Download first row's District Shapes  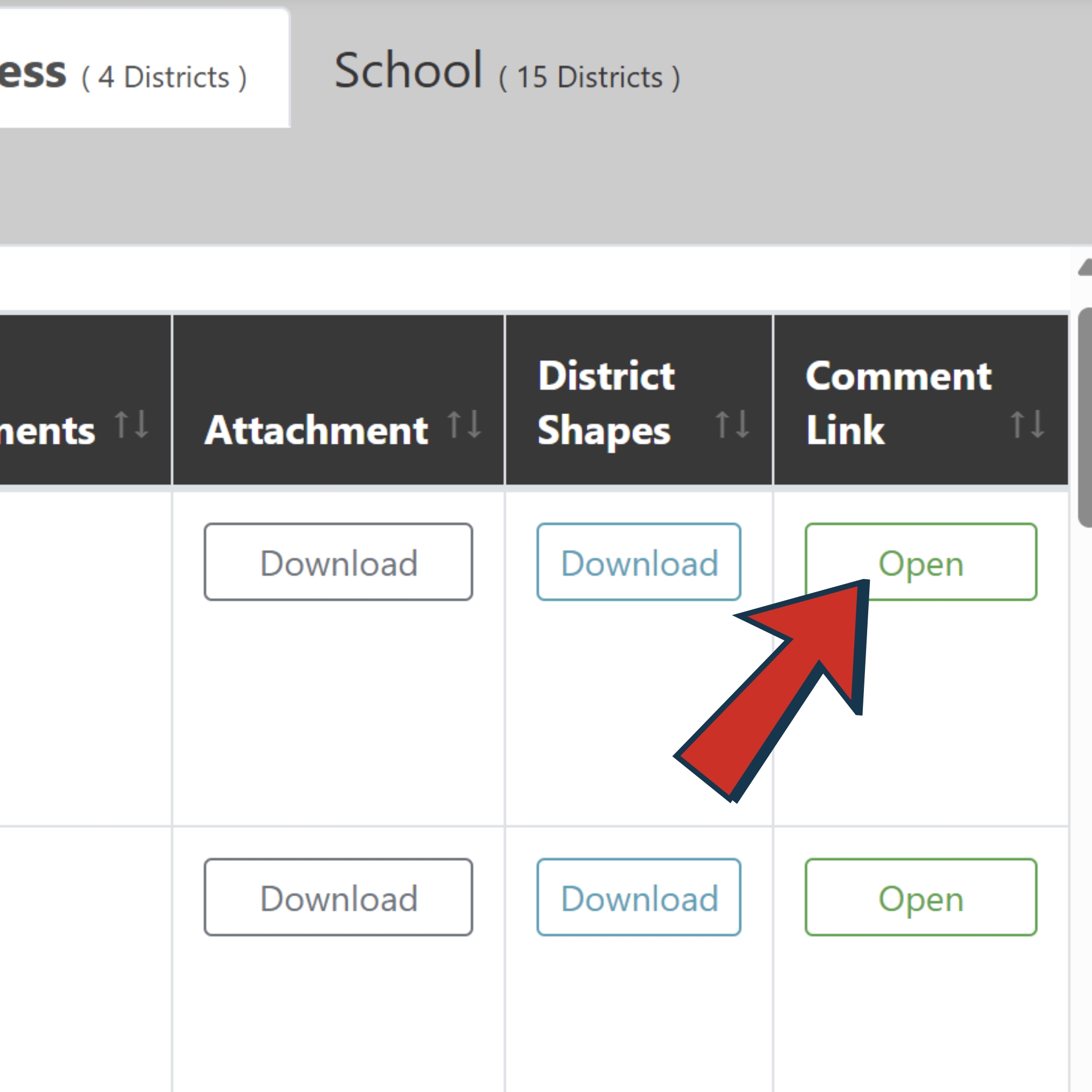(638, 562)
